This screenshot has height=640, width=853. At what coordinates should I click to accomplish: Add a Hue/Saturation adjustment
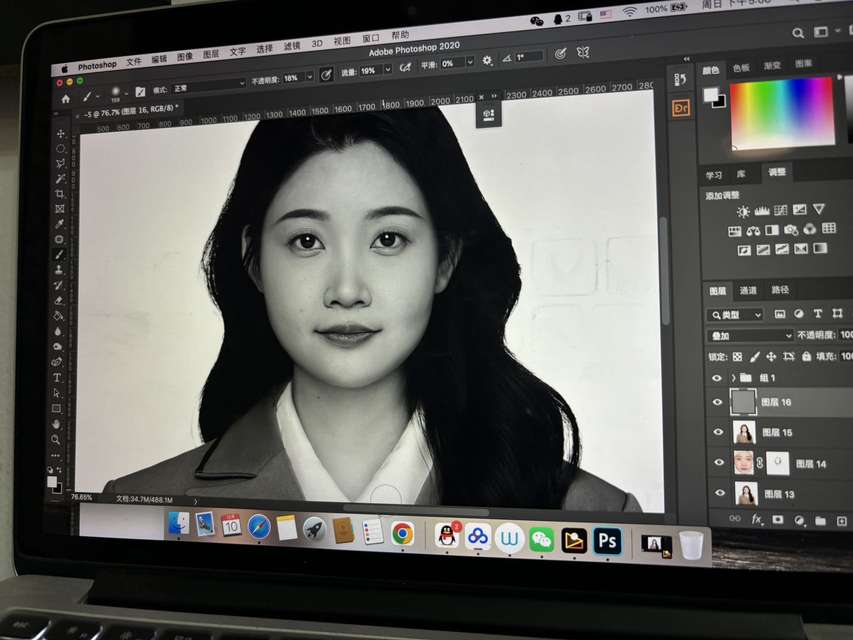point(734,231)
